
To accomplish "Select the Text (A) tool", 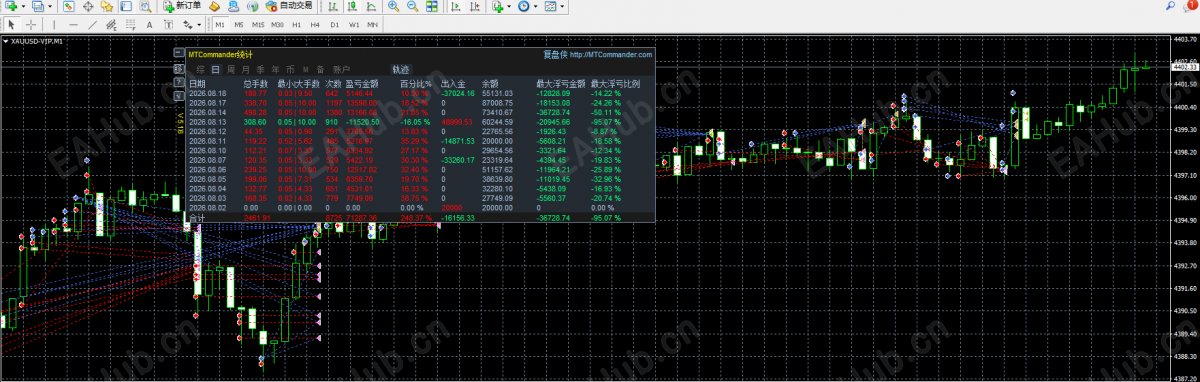I will click(x=149, y=24).
